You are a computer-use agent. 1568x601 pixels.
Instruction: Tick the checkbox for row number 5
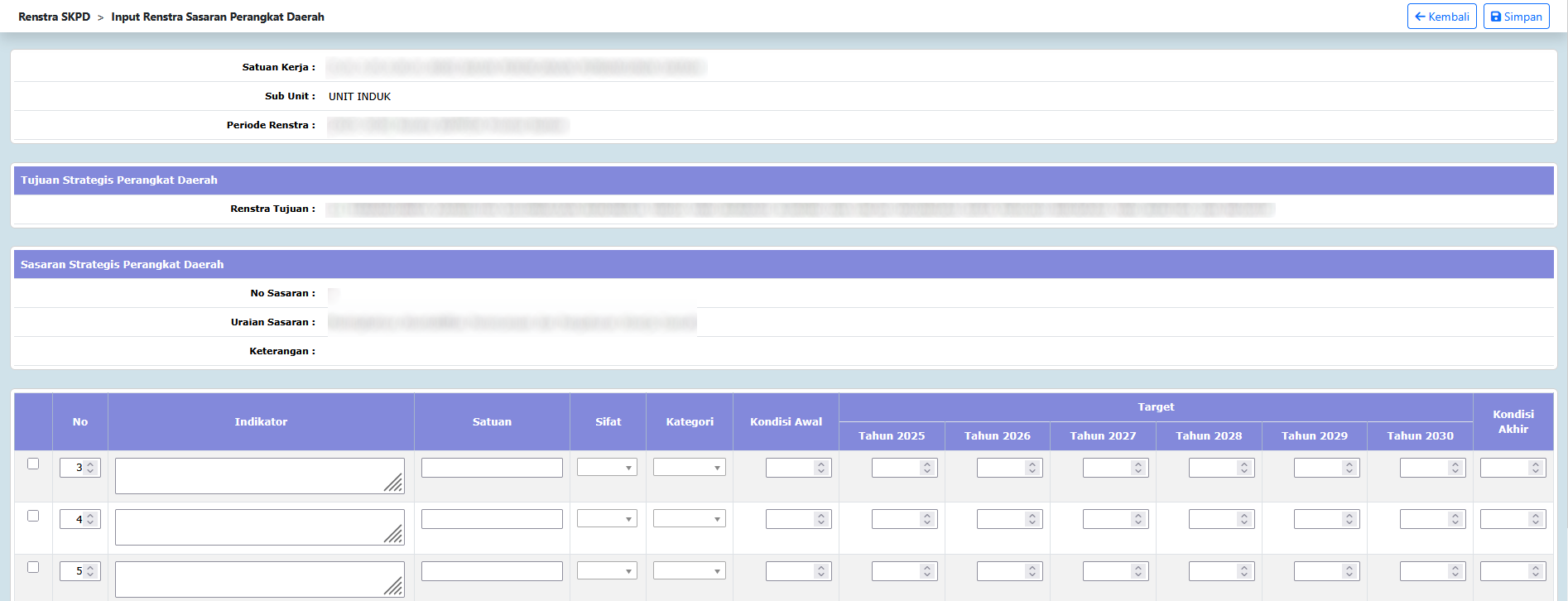(33, 567)
